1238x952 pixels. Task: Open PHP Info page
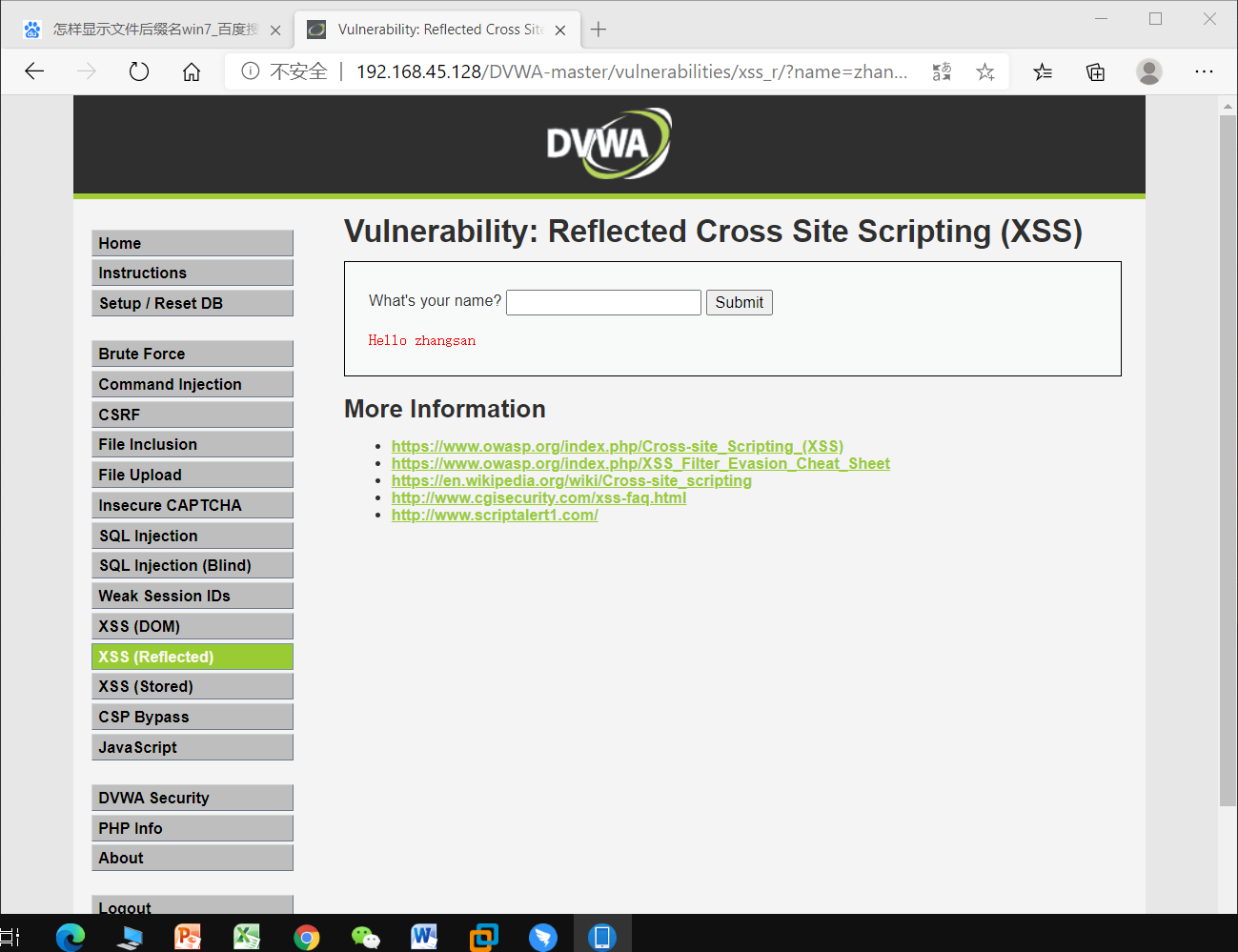tap(193, 828)
